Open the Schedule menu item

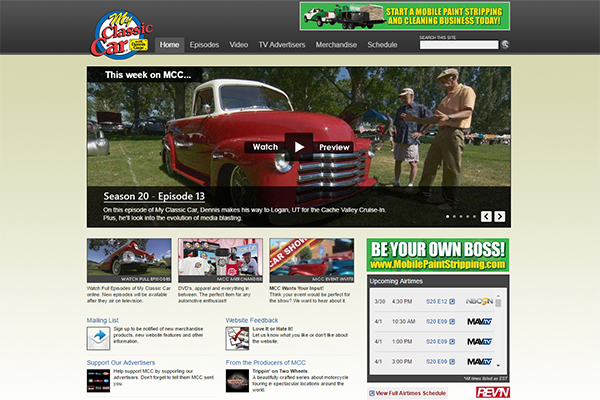click(x=382, y=45)
